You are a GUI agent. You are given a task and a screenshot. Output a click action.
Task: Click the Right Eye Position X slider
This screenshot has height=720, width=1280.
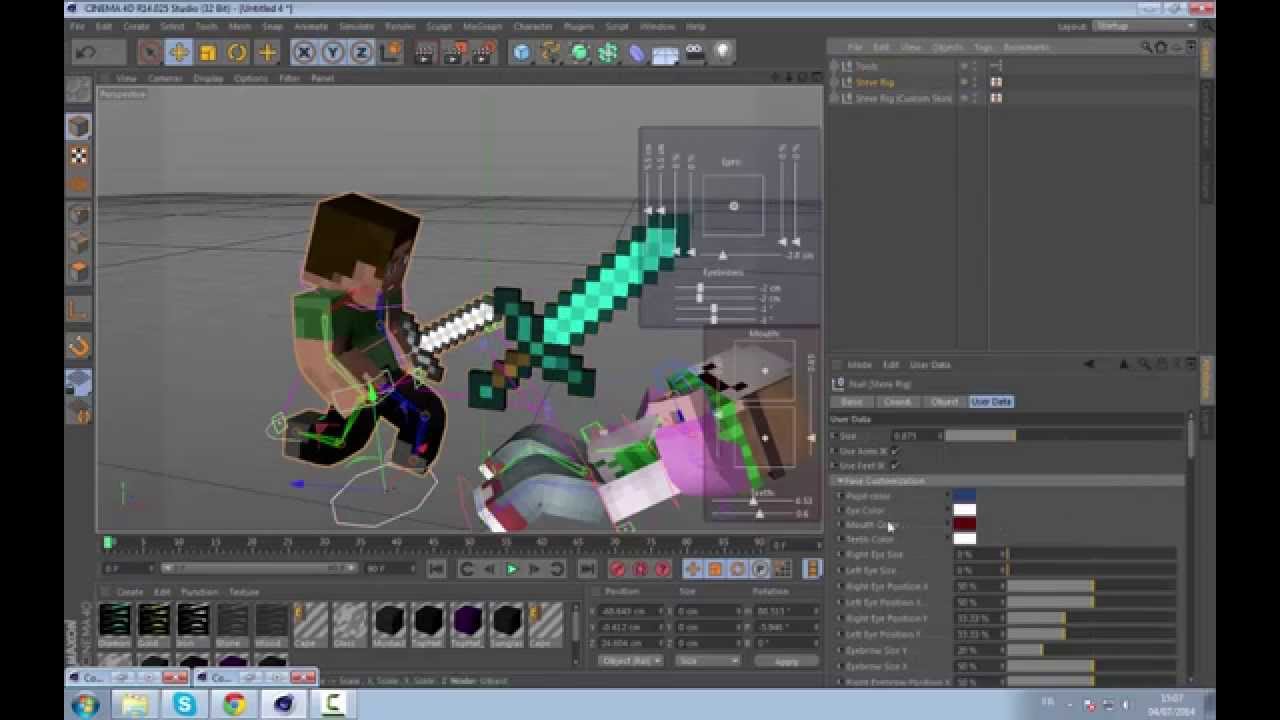[x=1092, y=586]
